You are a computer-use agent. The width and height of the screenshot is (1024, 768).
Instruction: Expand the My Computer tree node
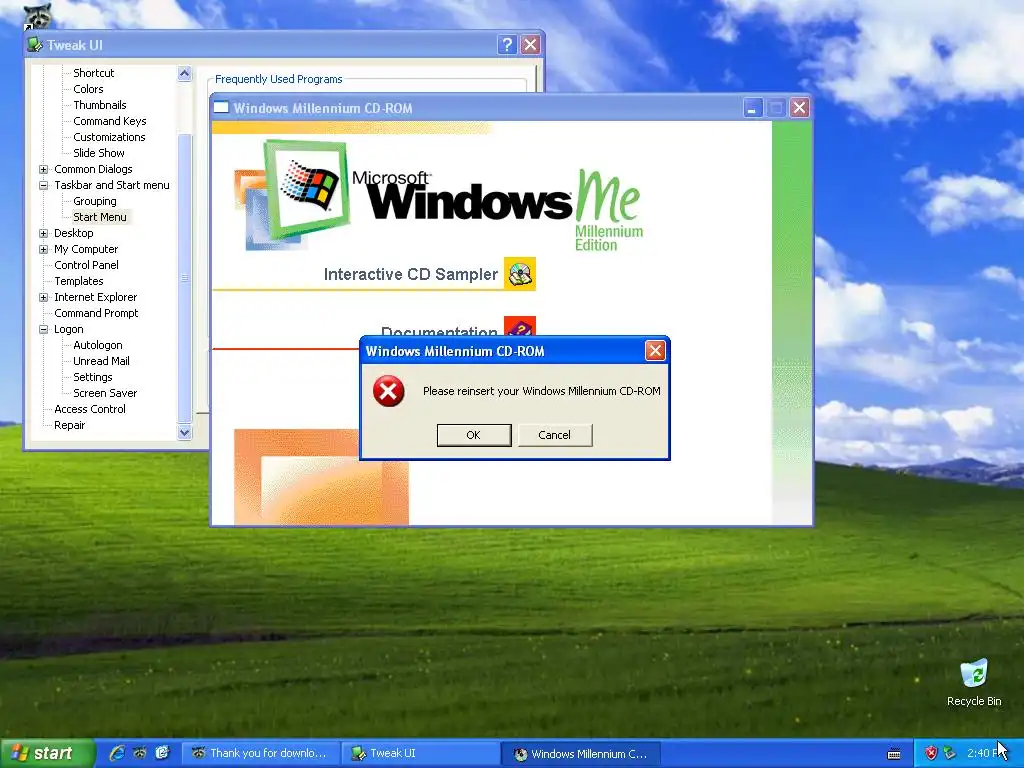44,249
